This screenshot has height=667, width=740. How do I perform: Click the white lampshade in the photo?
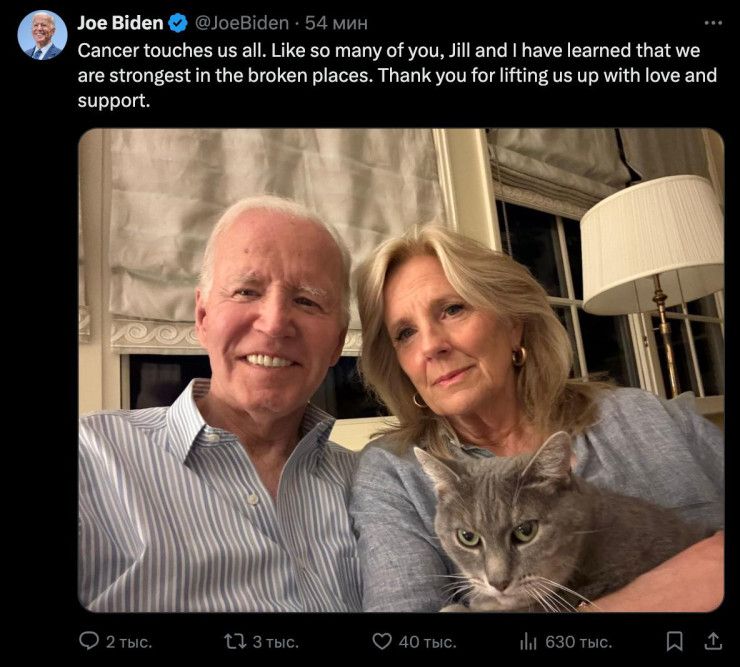coord(651,240)
